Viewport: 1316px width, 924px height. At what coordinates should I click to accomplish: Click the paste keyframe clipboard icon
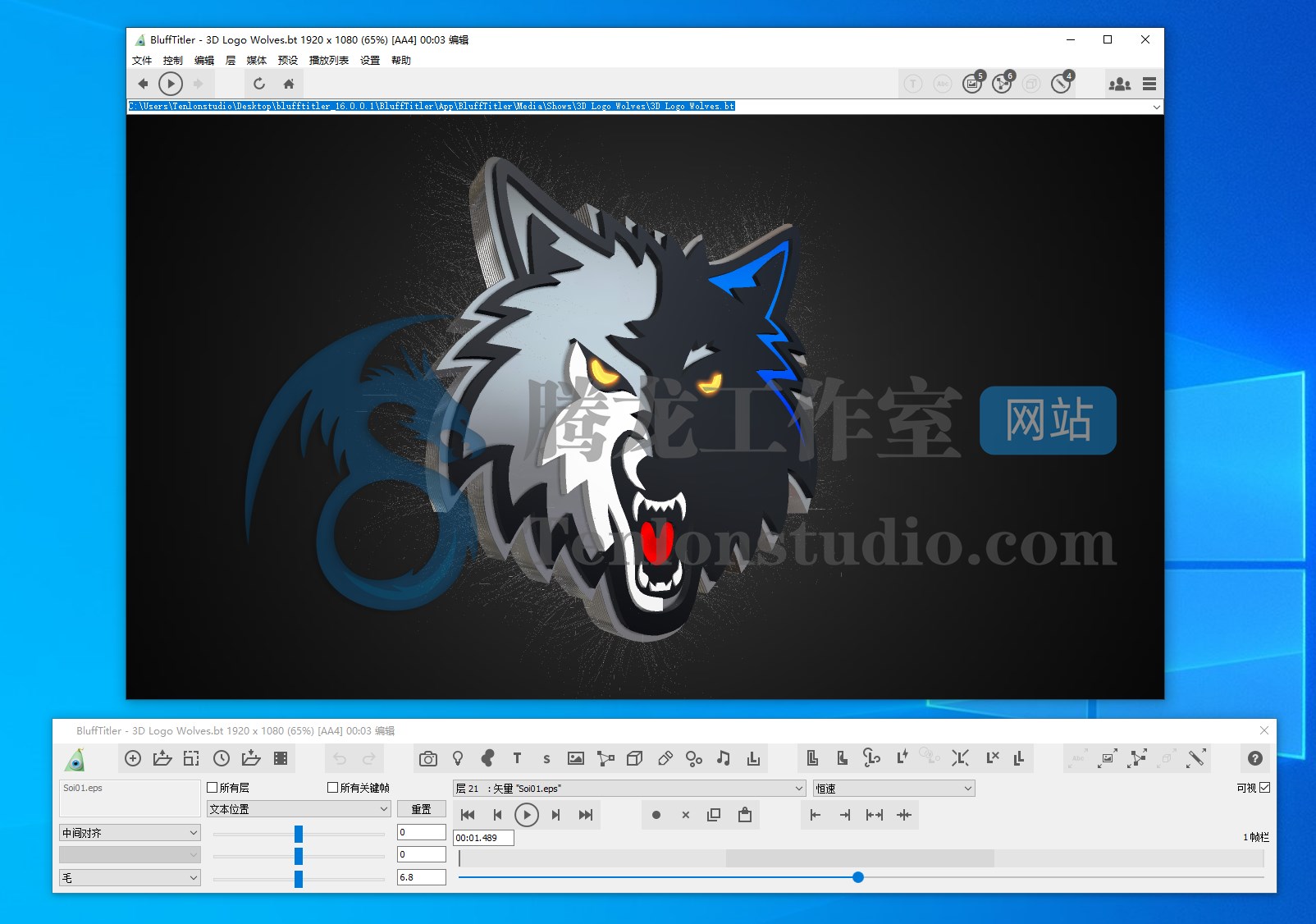pos(744,815)
